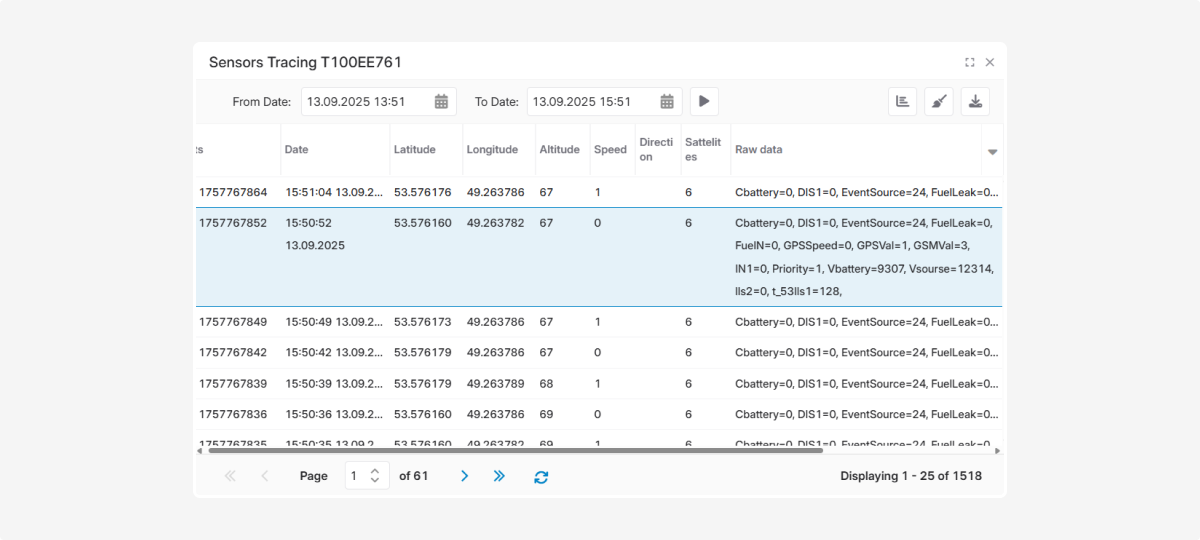The width and height of the screenshot is (1200, 540).
Task: Sort by the Latitude column header
Action: coord(414,150)
